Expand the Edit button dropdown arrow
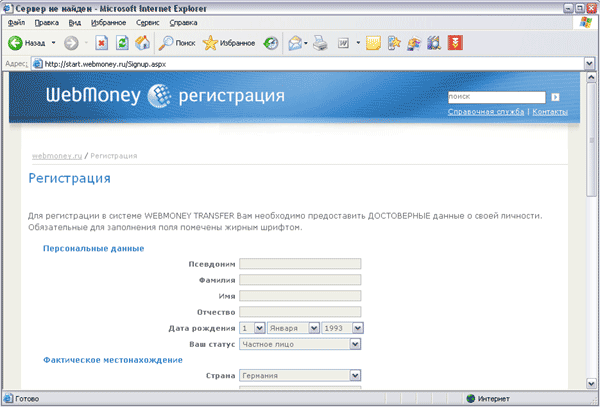This screenshot has width=600, height=407. [358, 43]
